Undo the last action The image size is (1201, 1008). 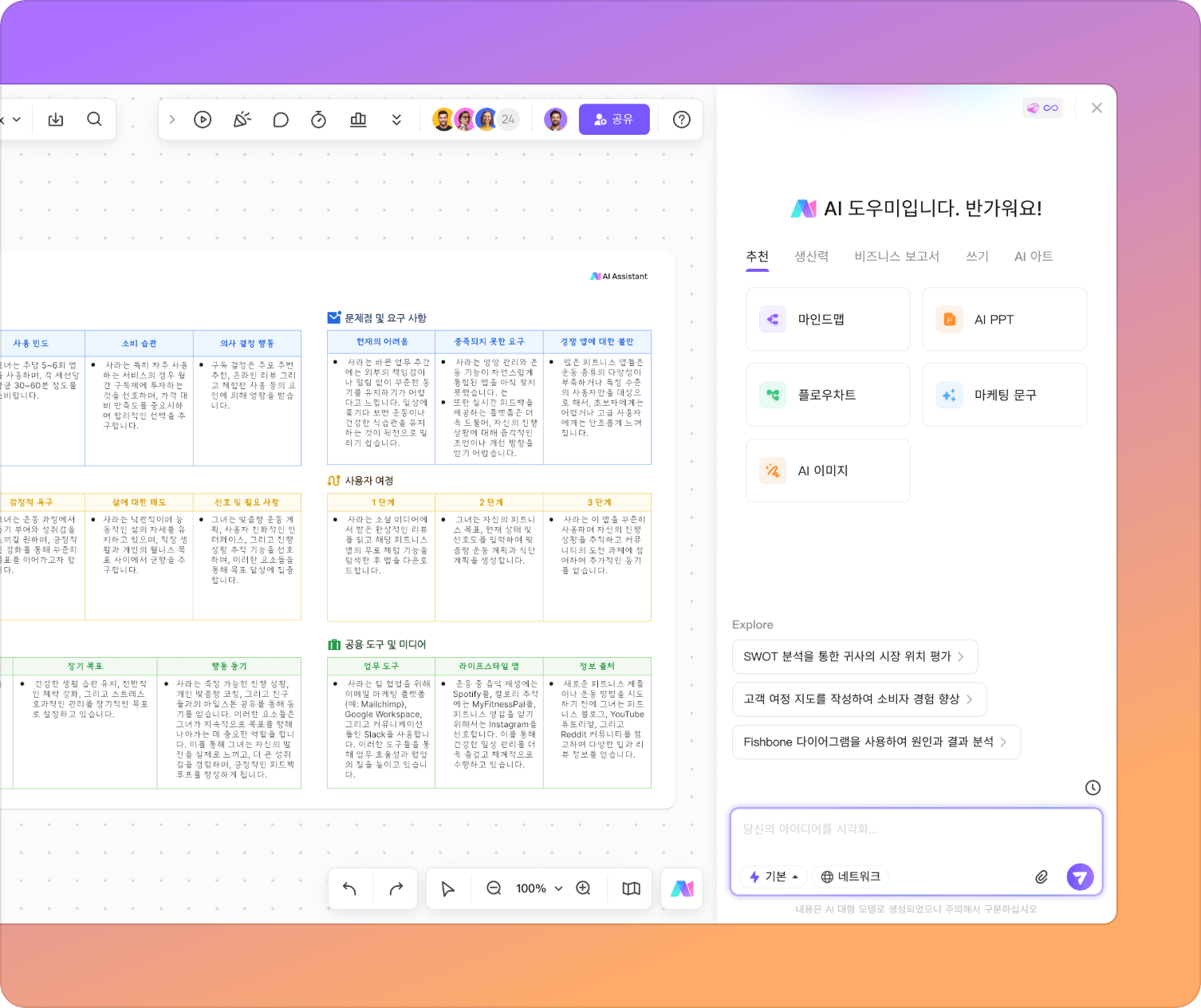tap(349, 888)
